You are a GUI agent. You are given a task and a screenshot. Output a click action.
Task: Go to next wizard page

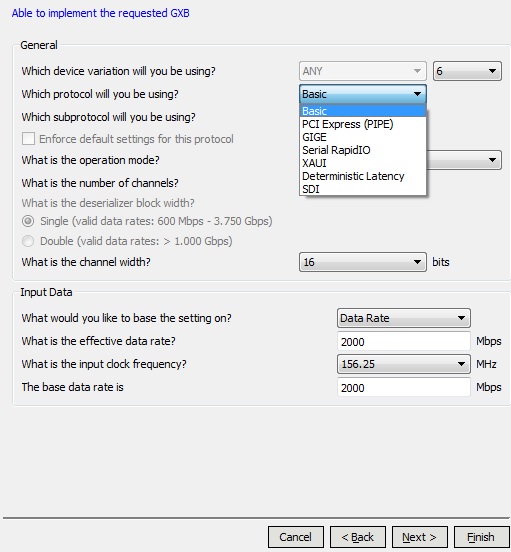(x=419, y=537)
